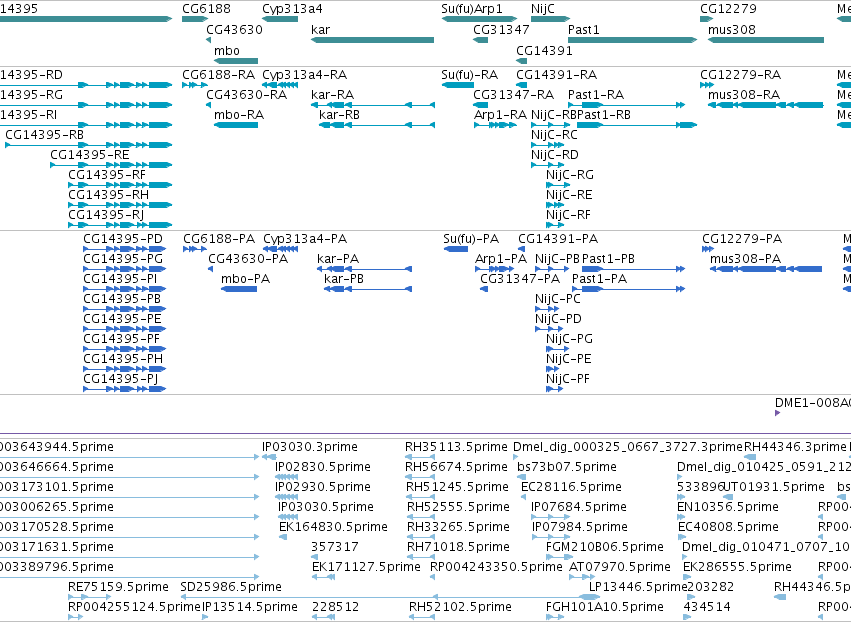
Task: Select the NijC-RG transcript label
Action: (x=570, y=175)
